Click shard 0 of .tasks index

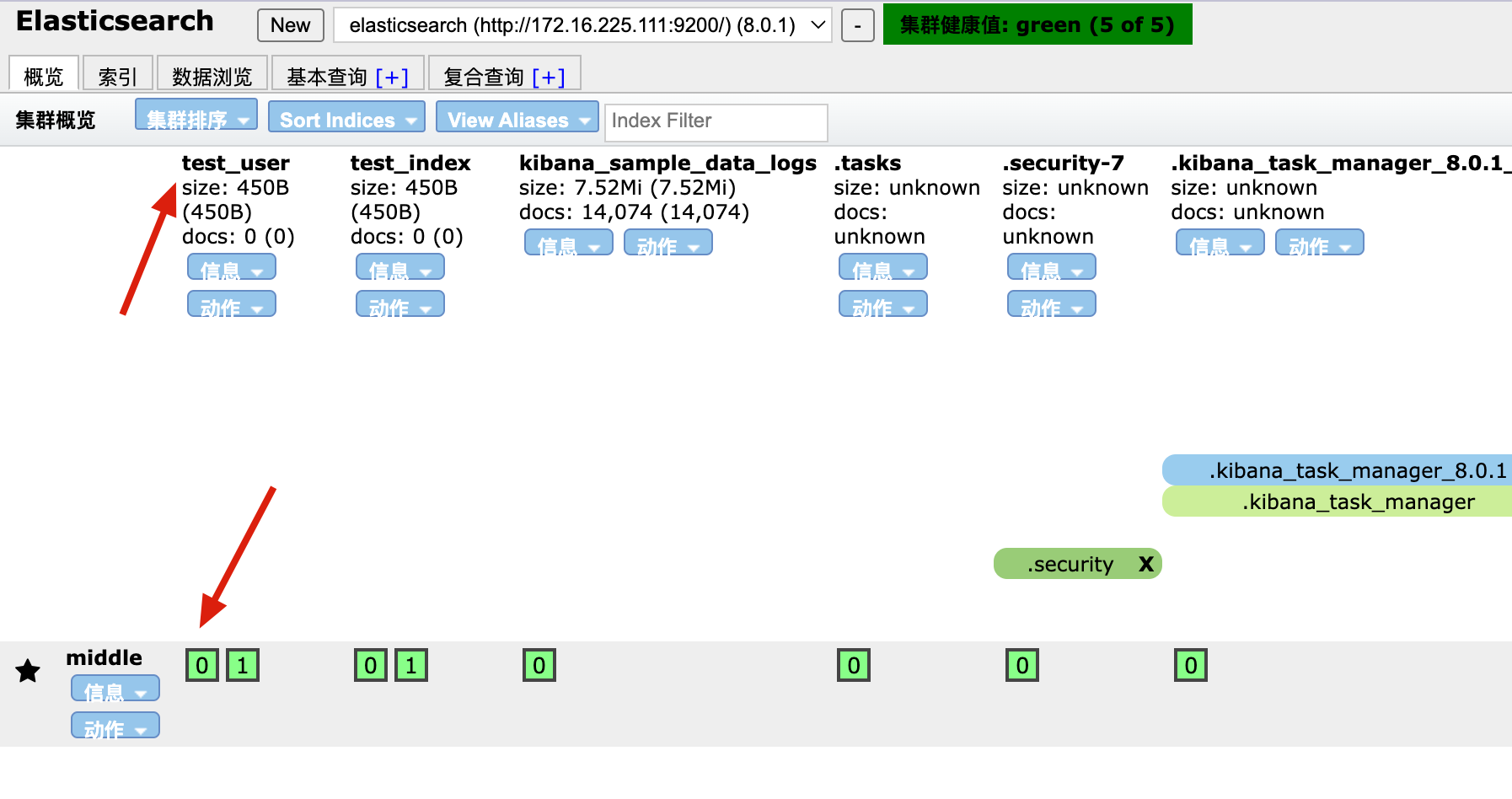(x=854, y=666)
